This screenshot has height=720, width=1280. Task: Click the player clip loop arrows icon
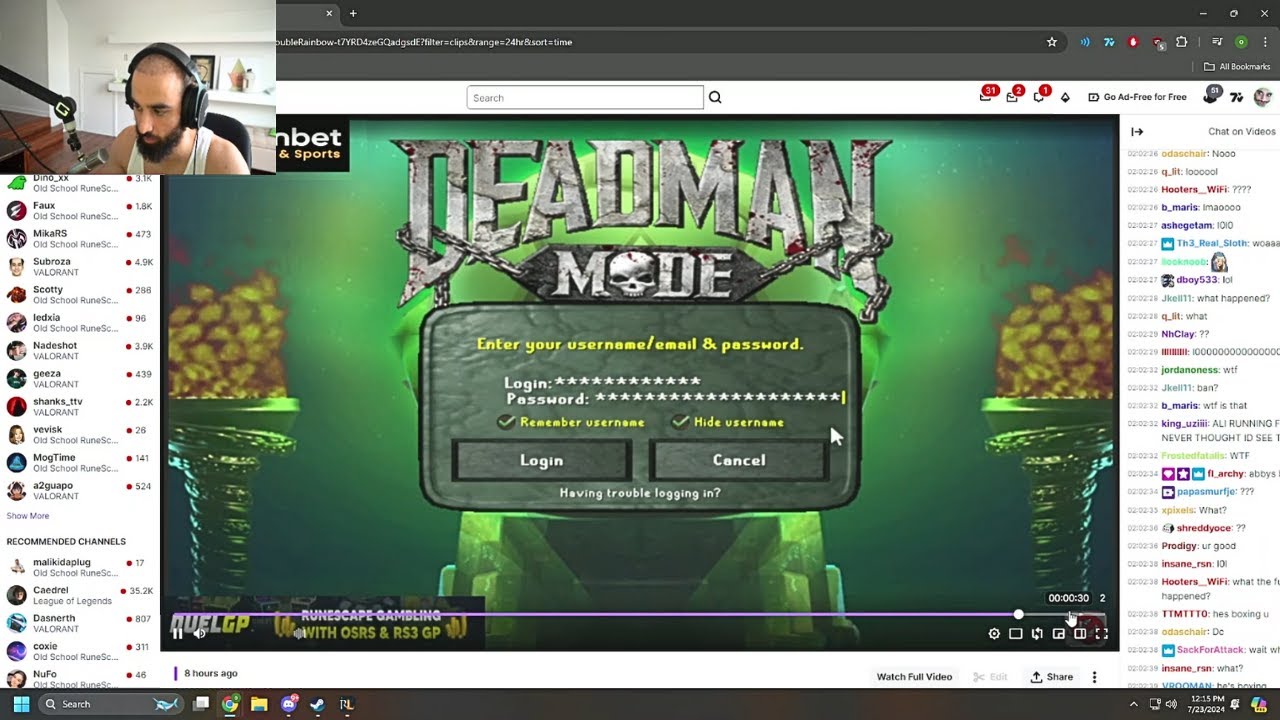[1037, 633]
